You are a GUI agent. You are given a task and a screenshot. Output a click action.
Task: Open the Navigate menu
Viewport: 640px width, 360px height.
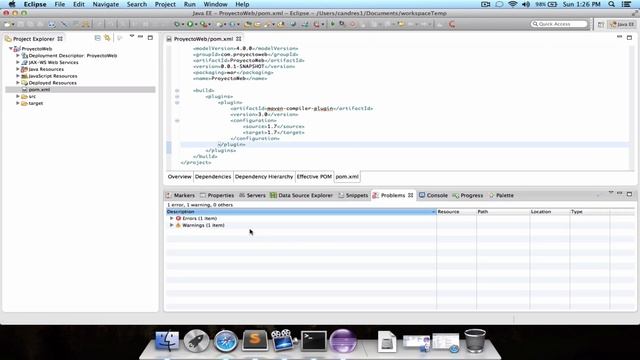(106, 4)
